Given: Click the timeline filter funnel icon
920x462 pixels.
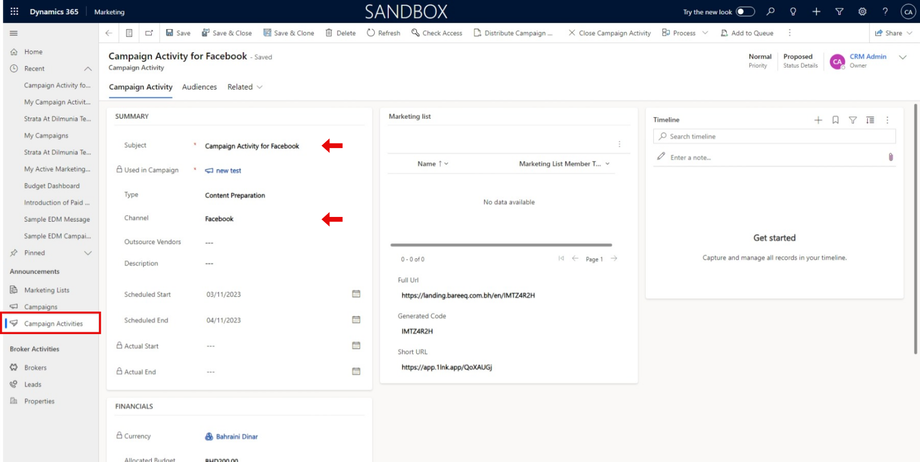Looking at the screenshot, I should [x=853, y=120].
